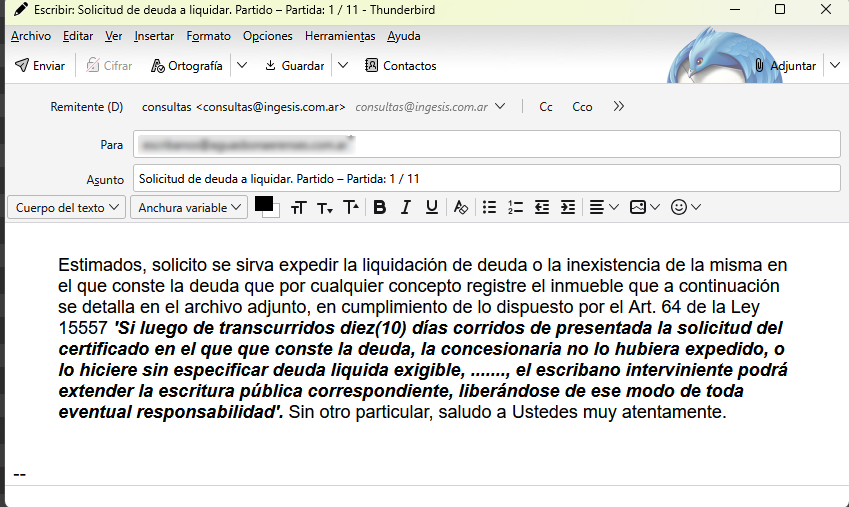Open the Insertar menu

(154, 36)
